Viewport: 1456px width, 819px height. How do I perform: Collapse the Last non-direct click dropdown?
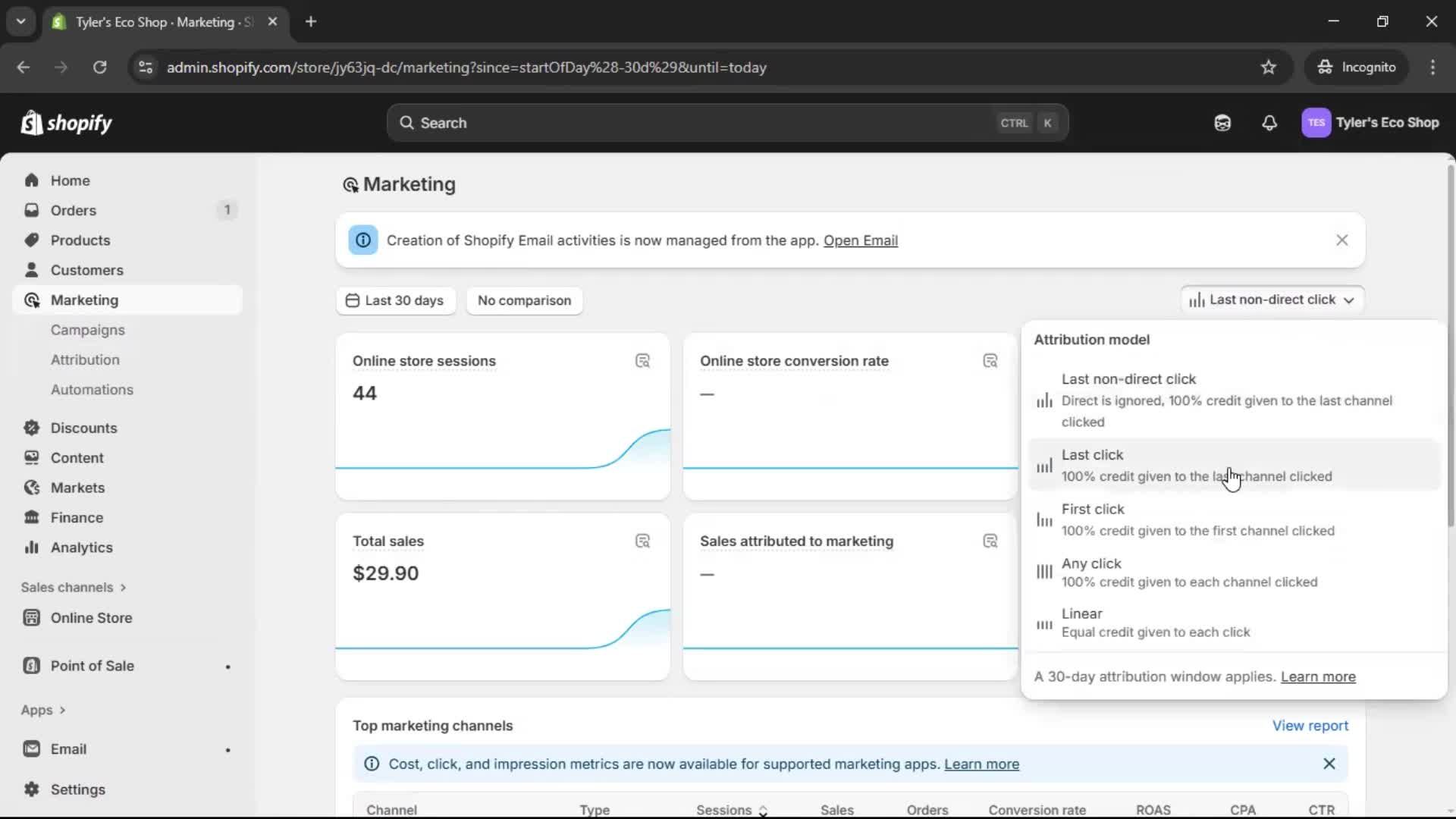1272,300
